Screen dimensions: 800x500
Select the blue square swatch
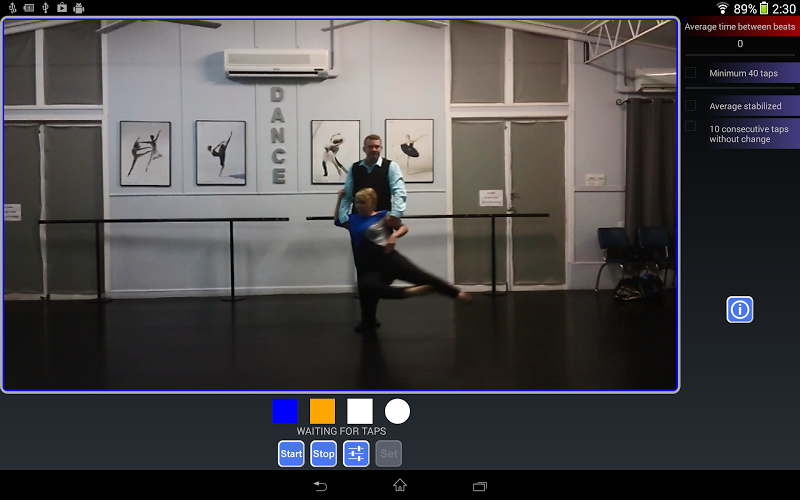[x=285, y=411]
